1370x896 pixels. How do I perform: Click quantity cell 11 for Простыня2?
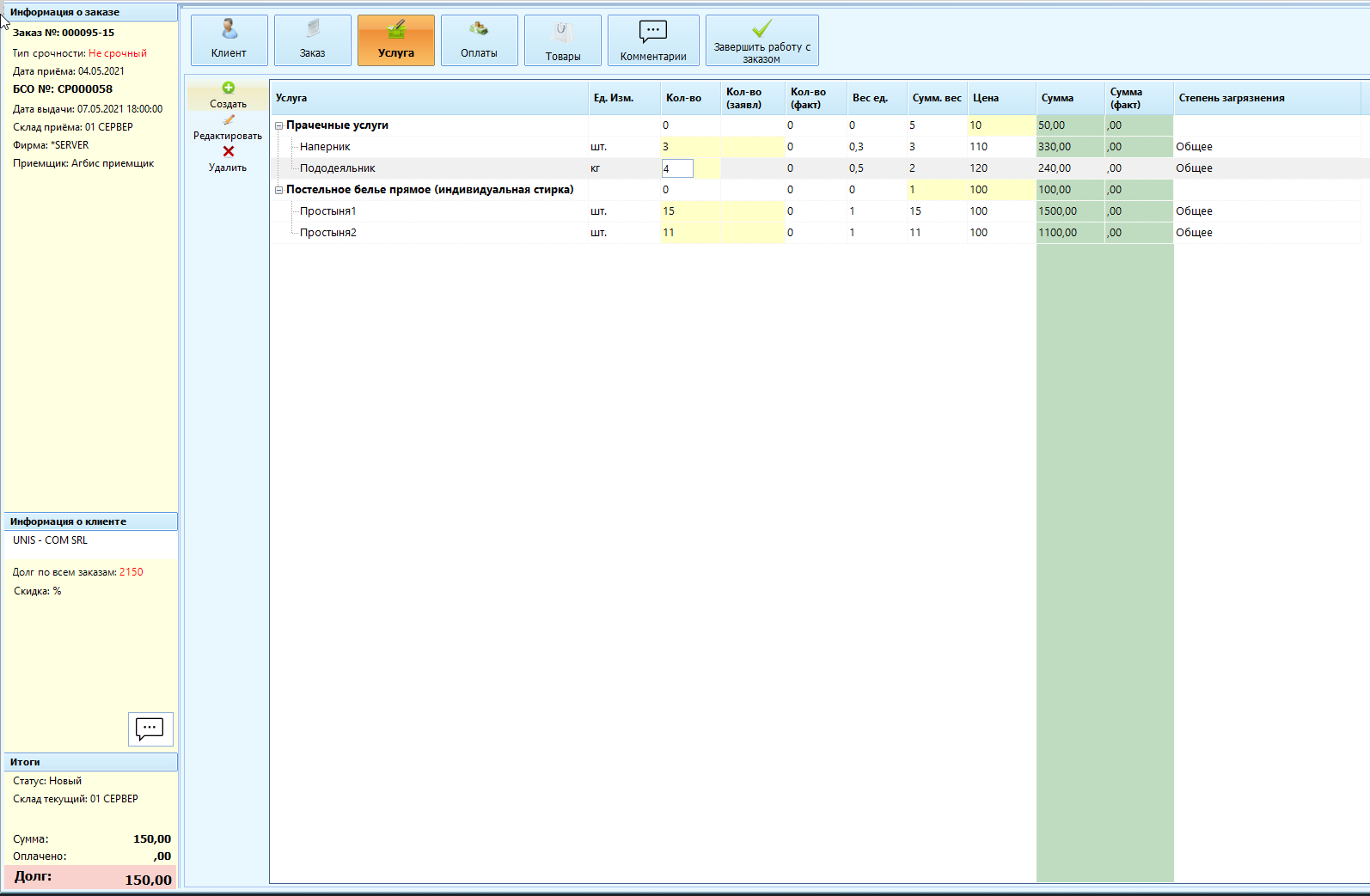click(x=690, y=233)
